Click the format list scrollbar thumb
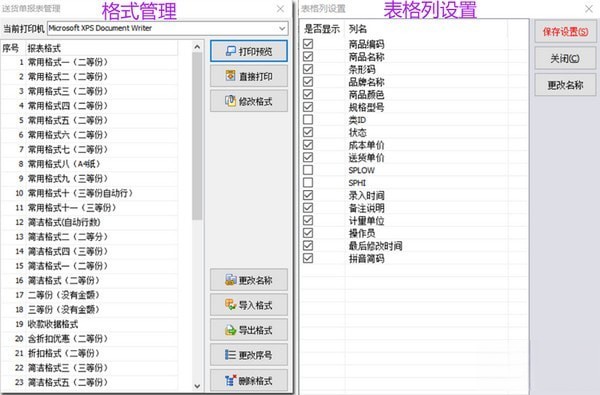The image size is (600, 395). tap(197, 136)
